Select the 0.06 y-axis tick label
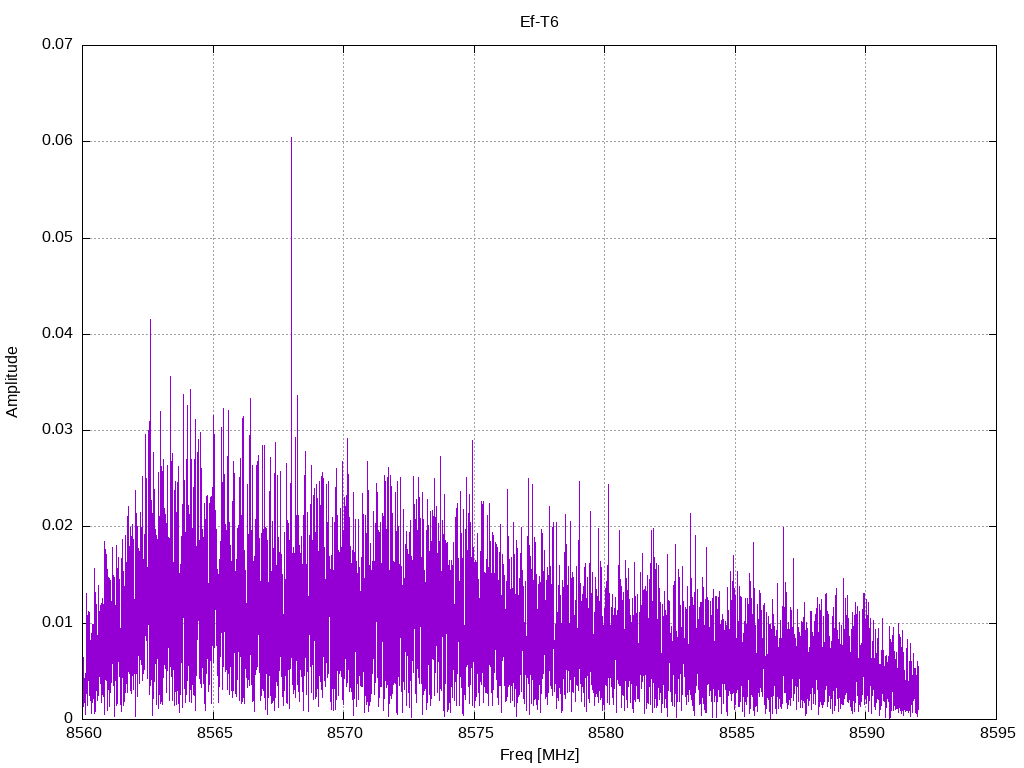1024x768 pixels. pos(57,141)
